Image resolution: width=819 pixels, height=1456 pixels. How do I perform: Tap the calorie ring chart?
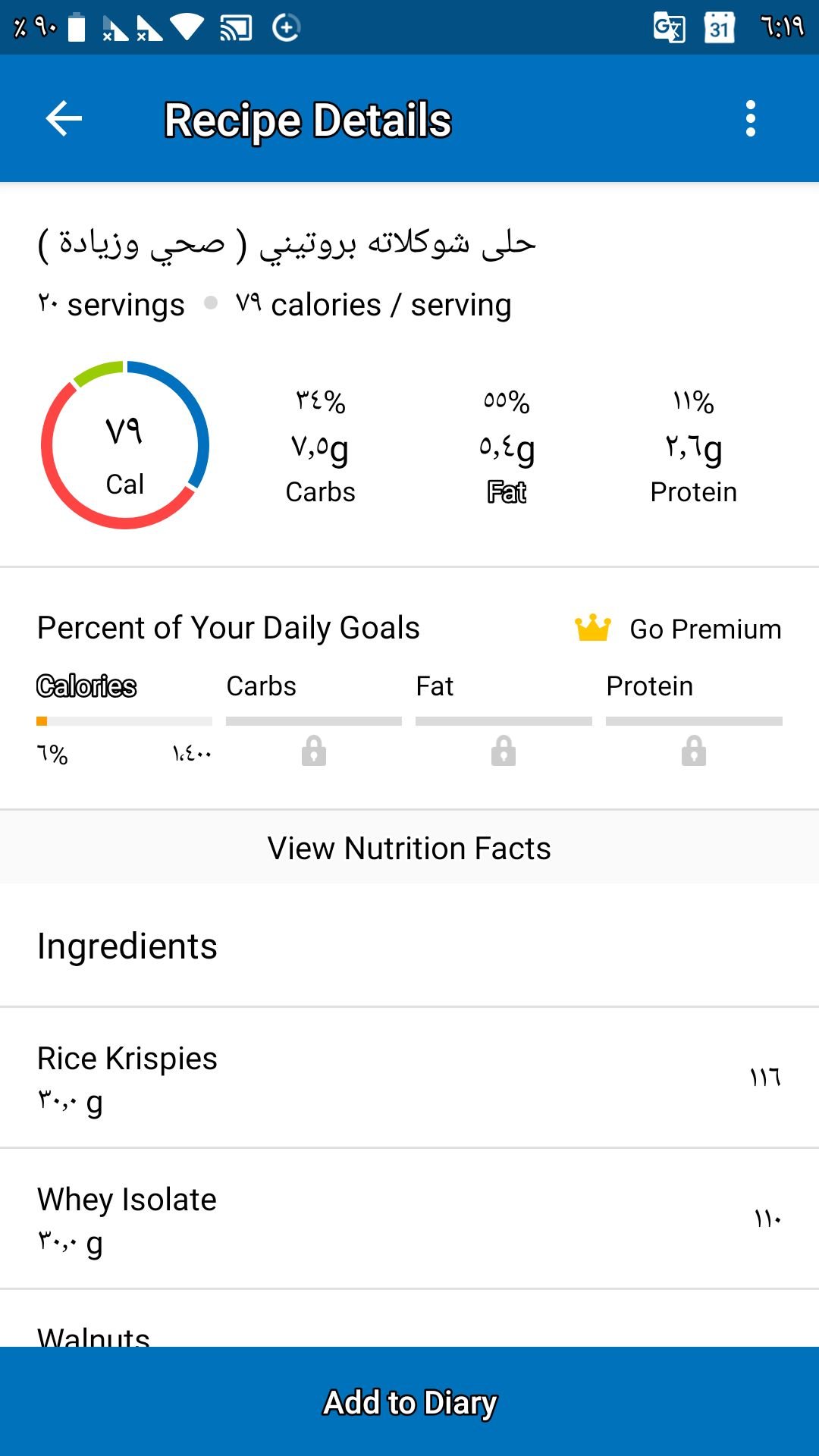[x=125, y=445]
